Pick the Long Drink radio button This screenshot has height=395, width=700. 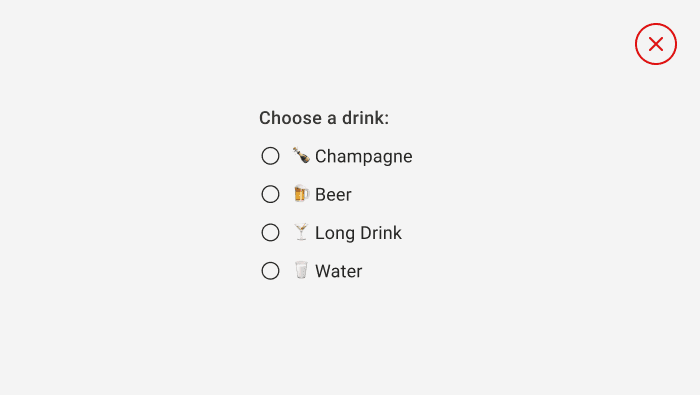coord(271,233)
